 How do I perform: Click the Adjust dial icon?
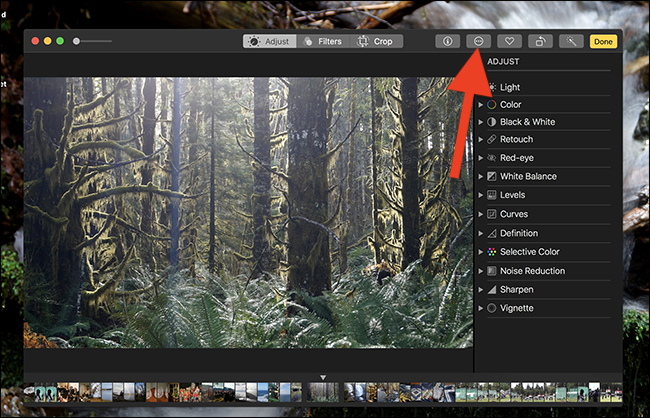pos(254,41)
